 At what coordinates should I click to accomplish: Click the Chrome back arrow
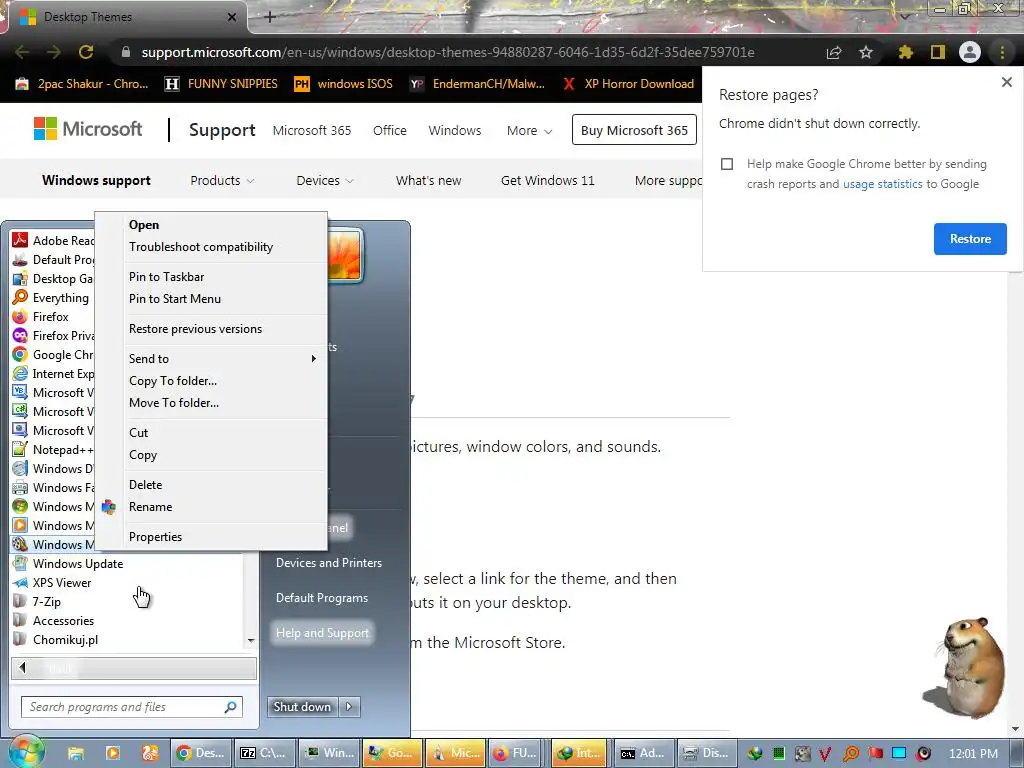22,52
